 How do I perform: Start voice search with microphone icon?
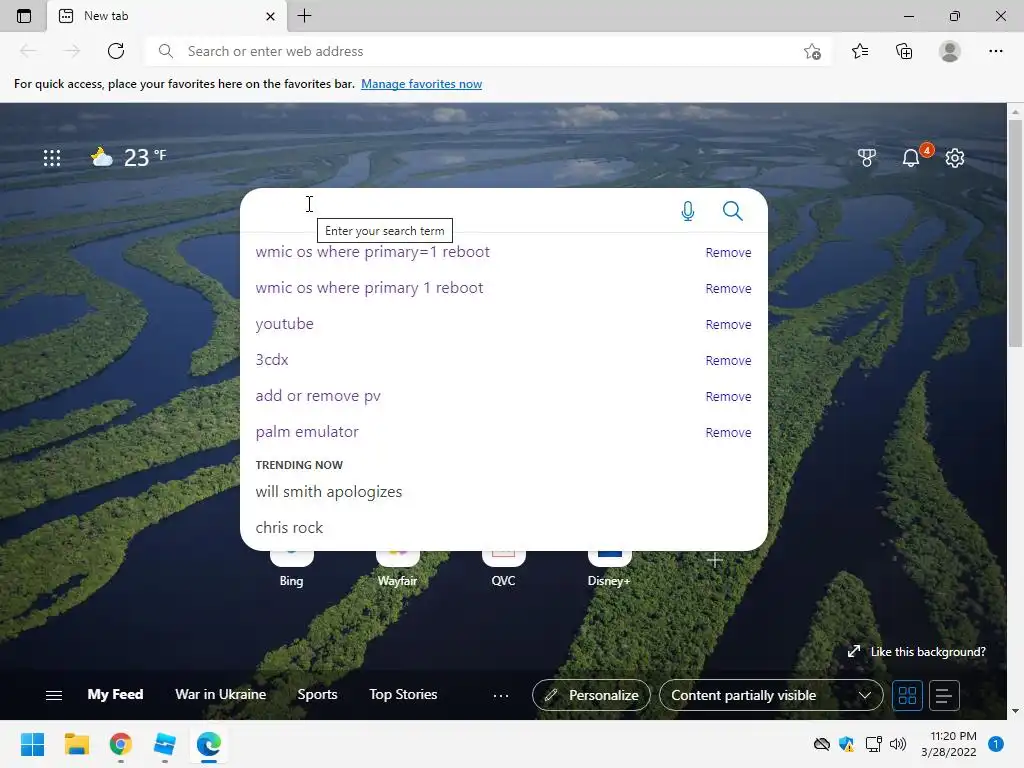click(688, 211)
